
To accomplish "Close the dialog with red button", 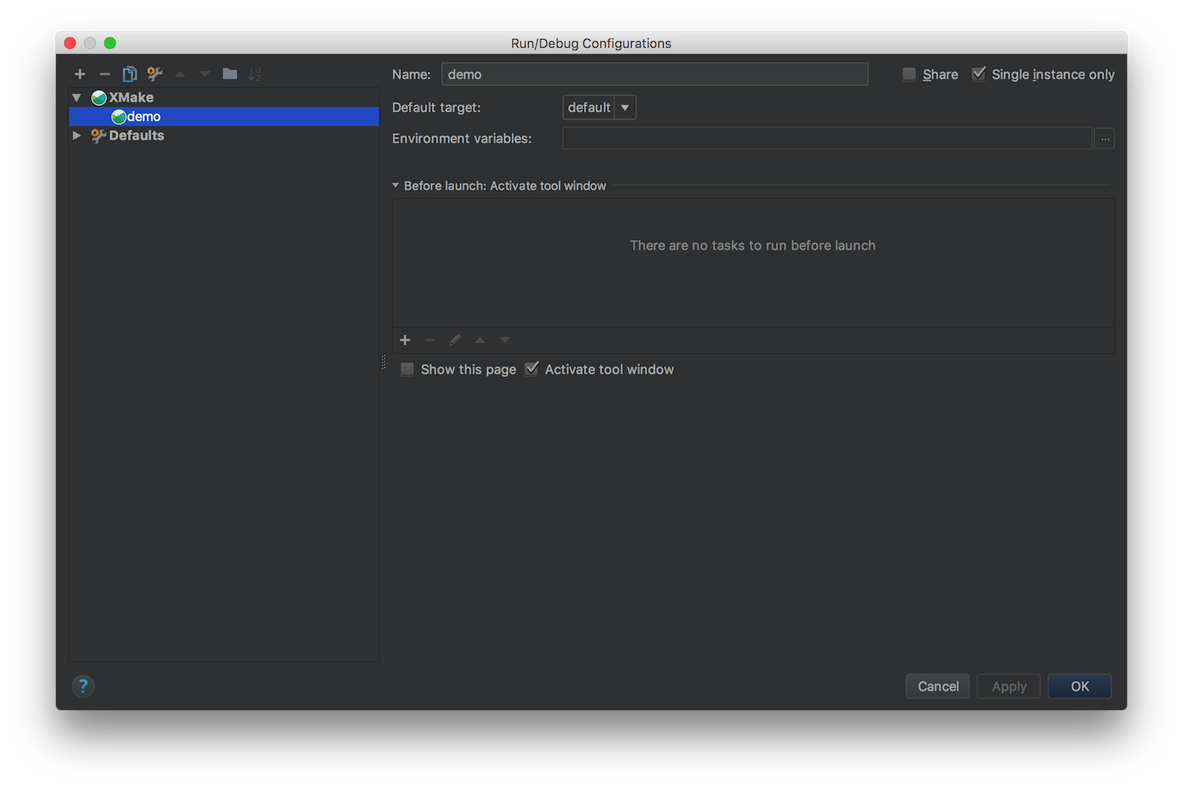I will (70, 43).
